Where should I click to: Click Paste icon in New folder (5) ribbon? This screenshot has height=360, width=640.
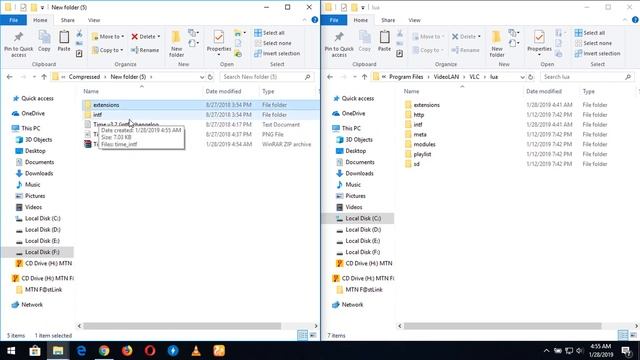click(x=64, y=41)
